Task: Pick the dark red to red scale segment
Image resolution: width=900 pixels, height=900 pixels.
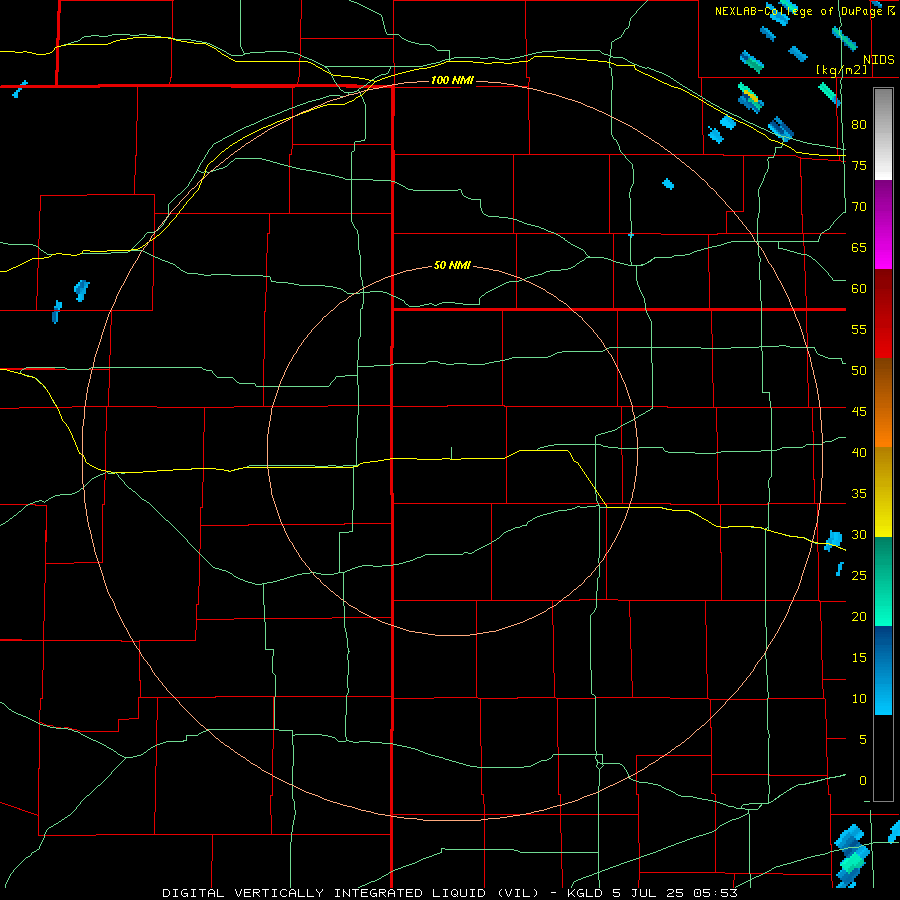Action: click(x=883, y=314)
